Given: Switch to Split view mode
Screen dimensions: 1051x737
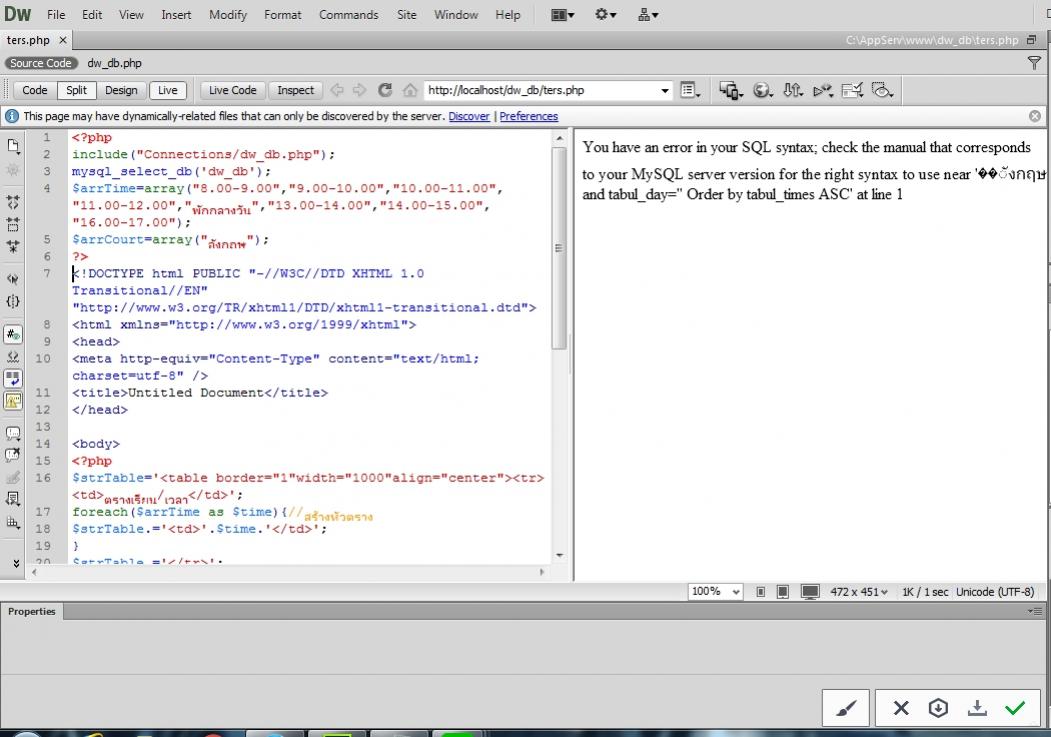Looking at the screenshot, I should 77,90.
